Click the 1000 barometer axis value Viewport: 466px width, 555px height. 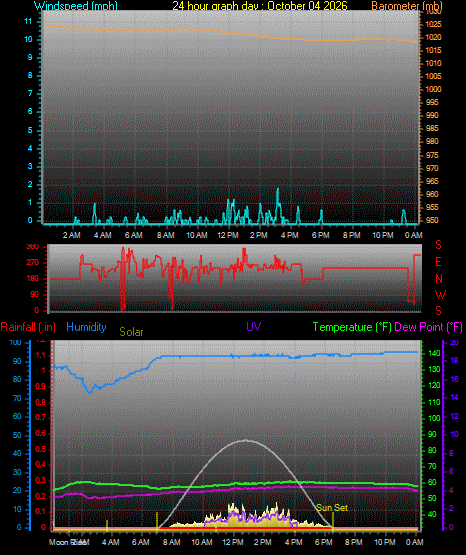coord(433,89)
